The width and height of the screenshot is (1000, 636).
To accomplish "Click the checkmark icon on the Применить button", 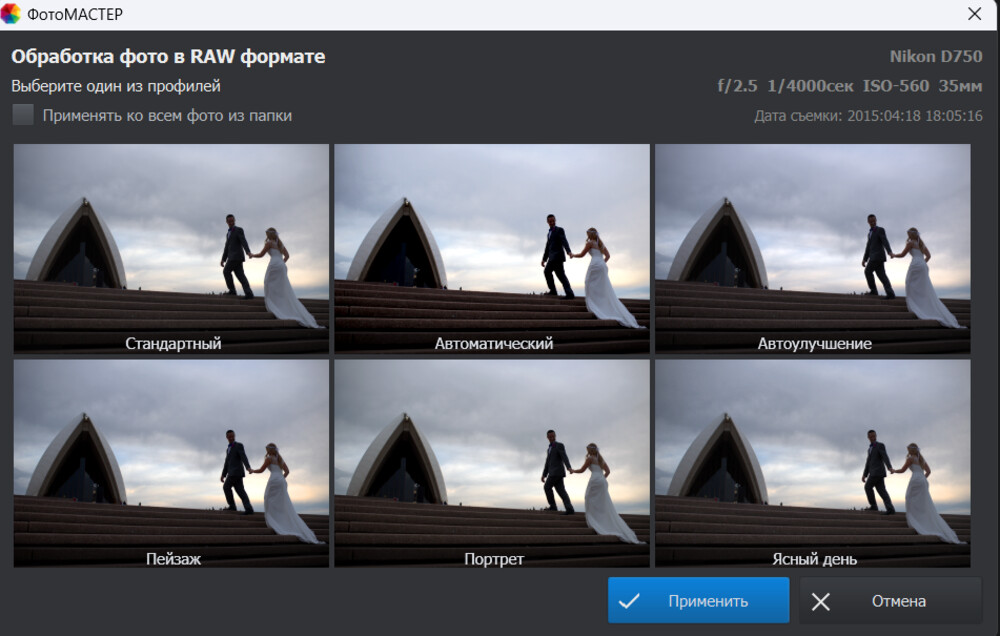I will [629, 601].
